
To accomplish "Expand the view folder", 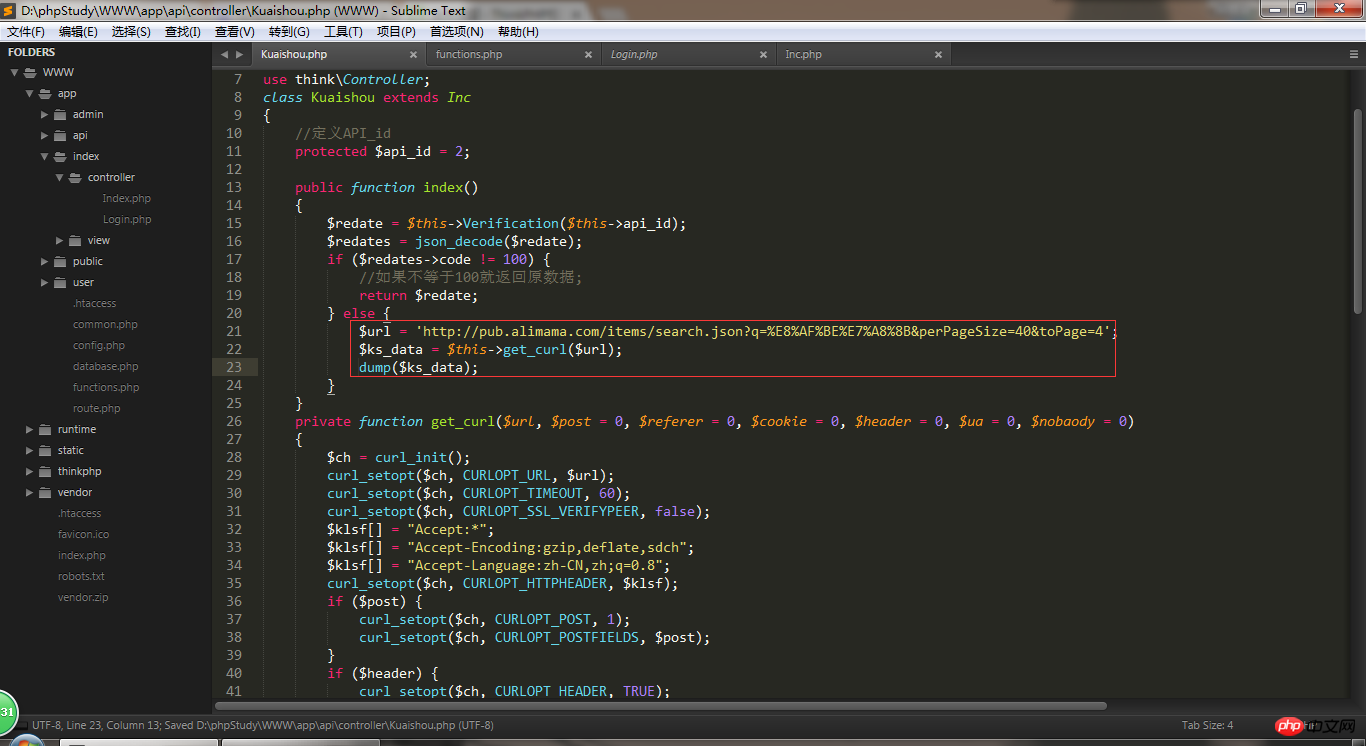I will [x=60, y=241].
